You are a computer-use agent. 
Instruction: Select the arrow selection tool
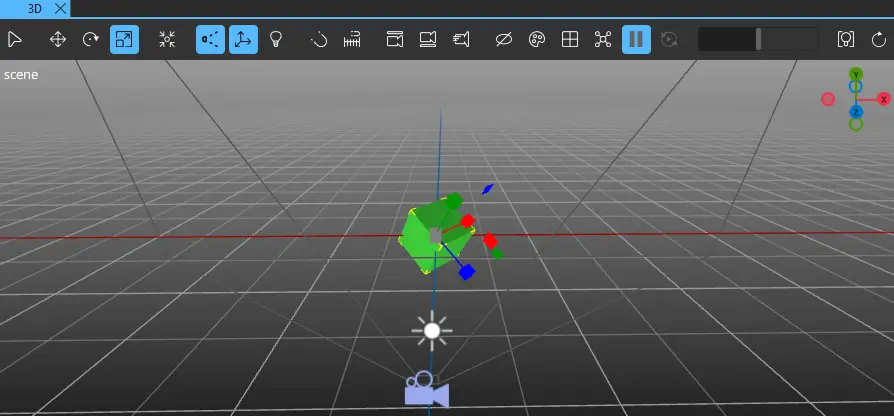click(x=15, y=40)
